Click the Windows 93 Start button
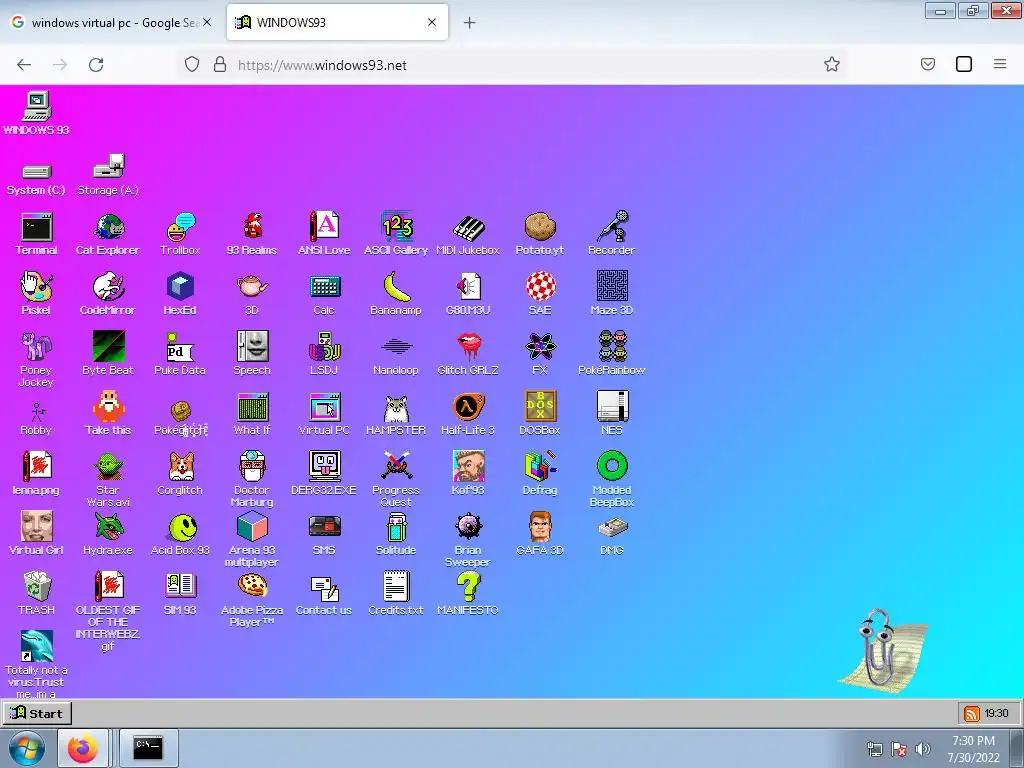 (36, 713)
